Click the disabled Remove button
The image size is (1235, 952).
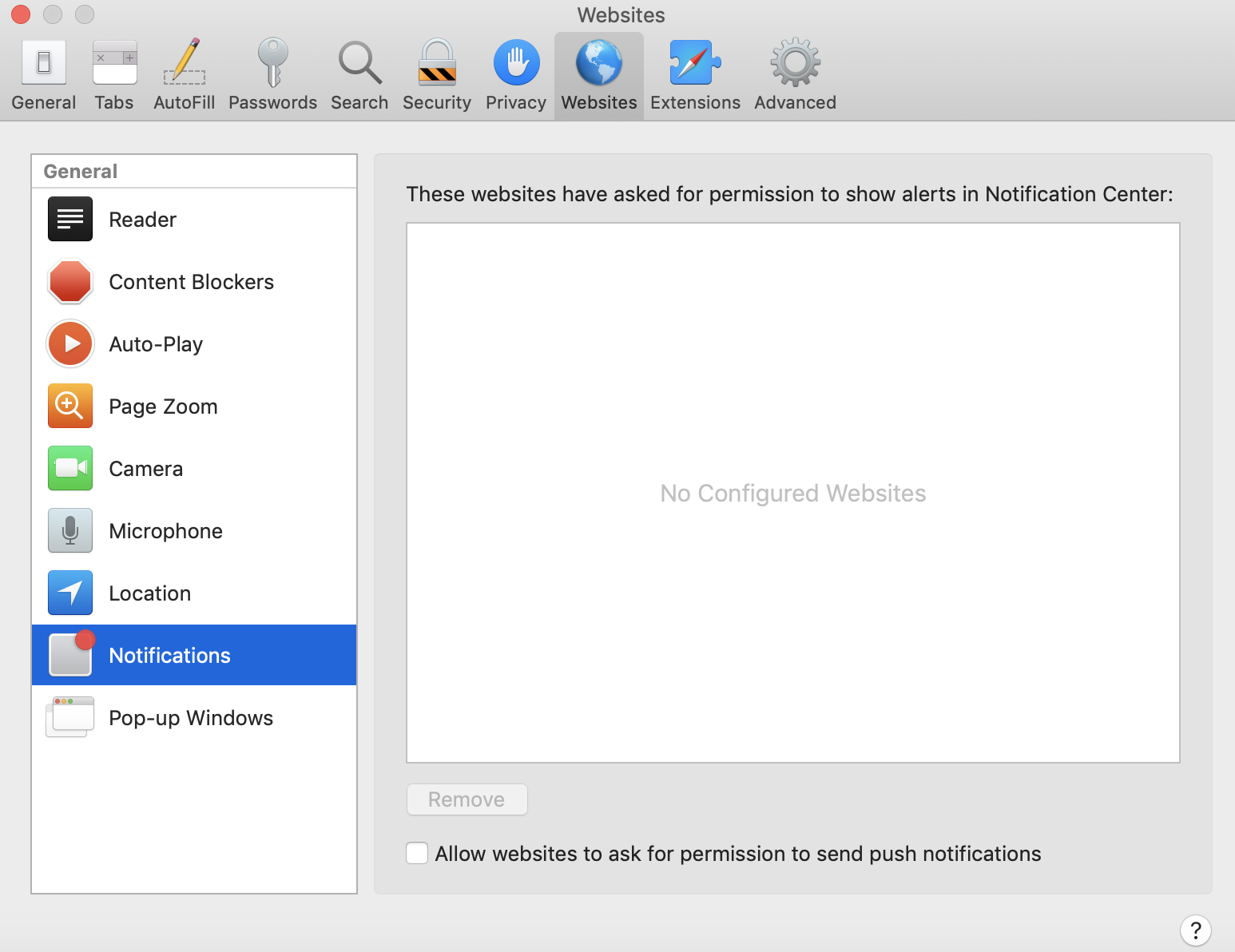(x=467, y=799)
